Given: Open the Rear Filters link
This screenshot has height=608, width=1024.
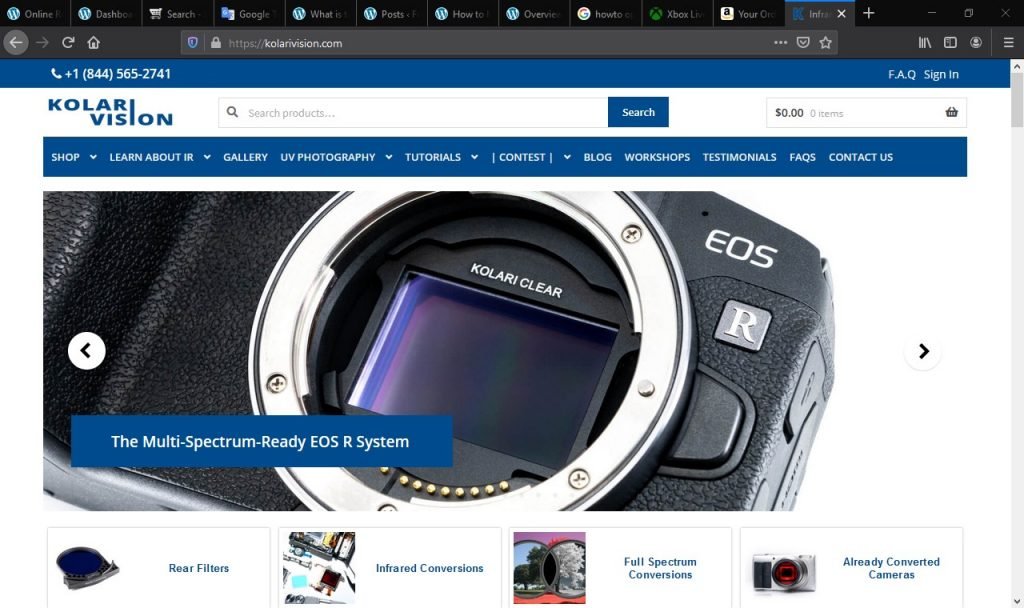Looking at the screenshot, I should click(199, 568).
